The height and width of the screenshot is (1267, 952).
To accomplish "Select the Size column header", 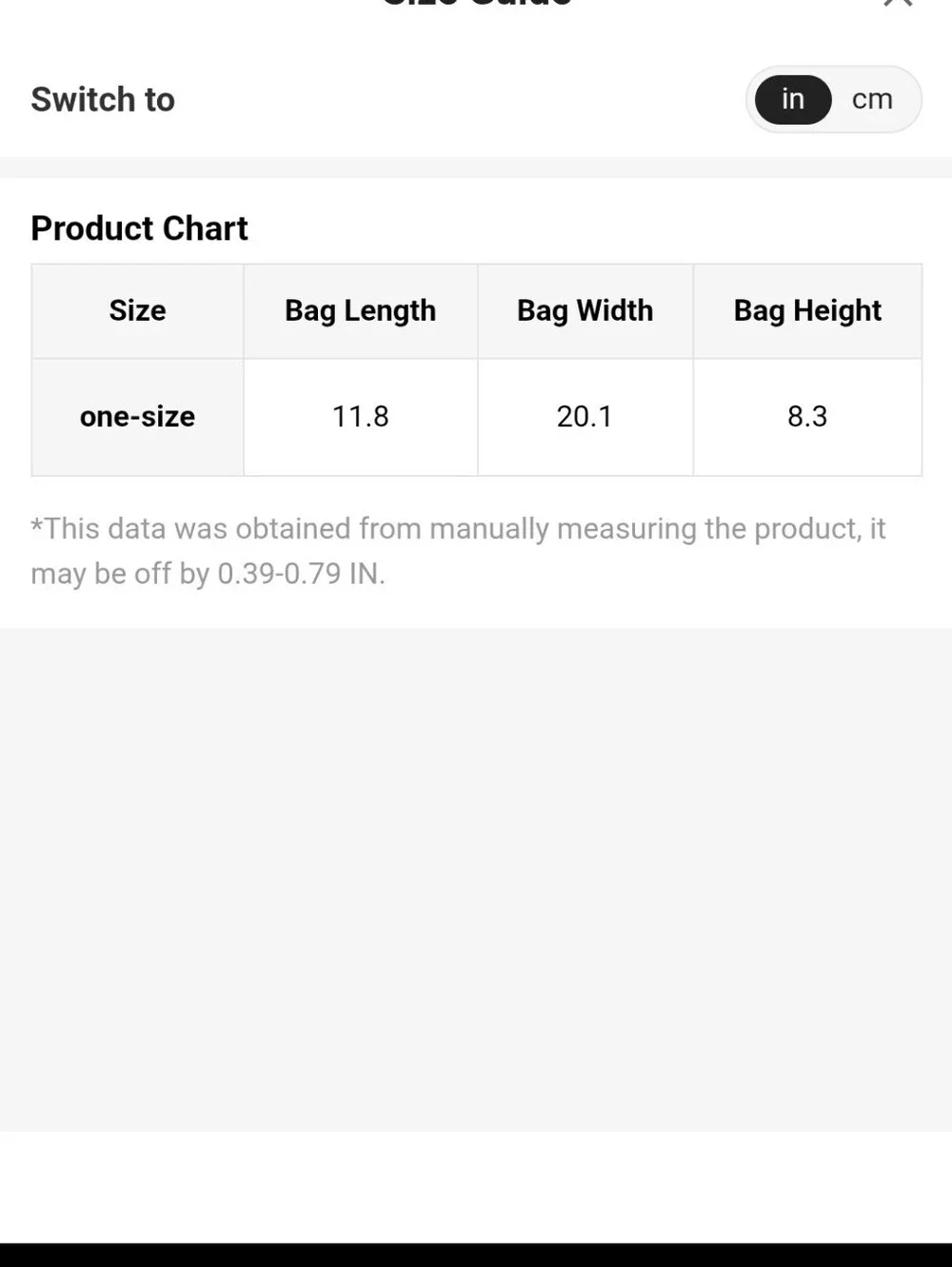I will (137, 310).
